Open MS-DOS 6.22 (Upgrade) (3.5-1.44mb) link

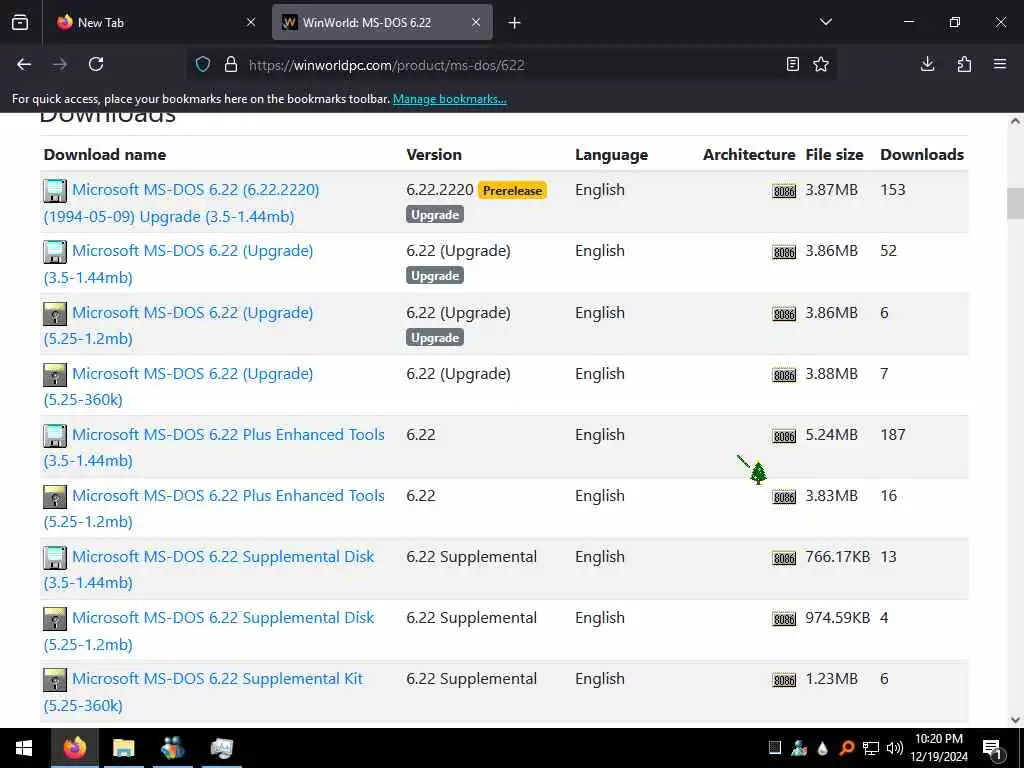[x=178, y=264]
